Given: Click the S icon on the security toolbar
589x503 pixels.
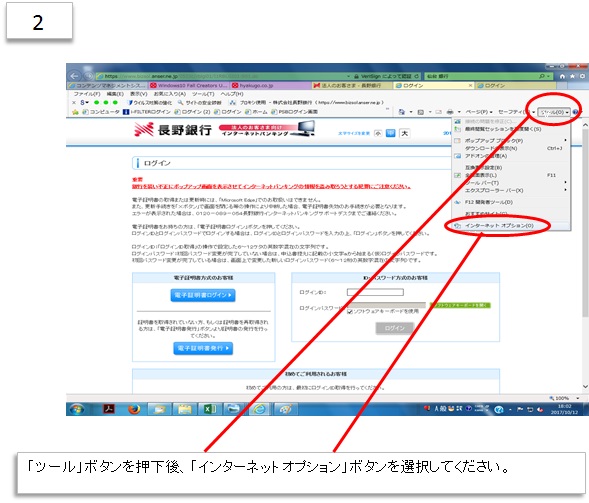Looking at the screenshot, I should point(83,103).
